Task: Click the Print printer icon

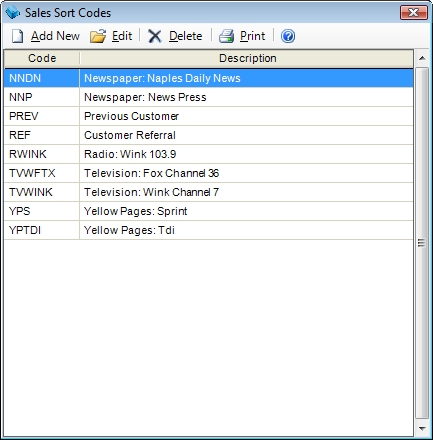Action: coord(227,36)
